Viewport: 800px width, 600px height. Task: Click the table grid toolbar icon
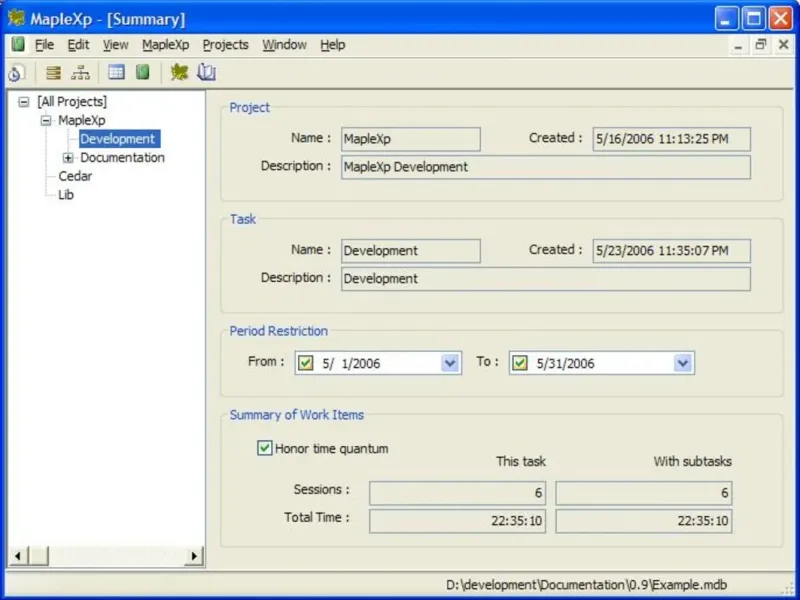tap(117, 72)
